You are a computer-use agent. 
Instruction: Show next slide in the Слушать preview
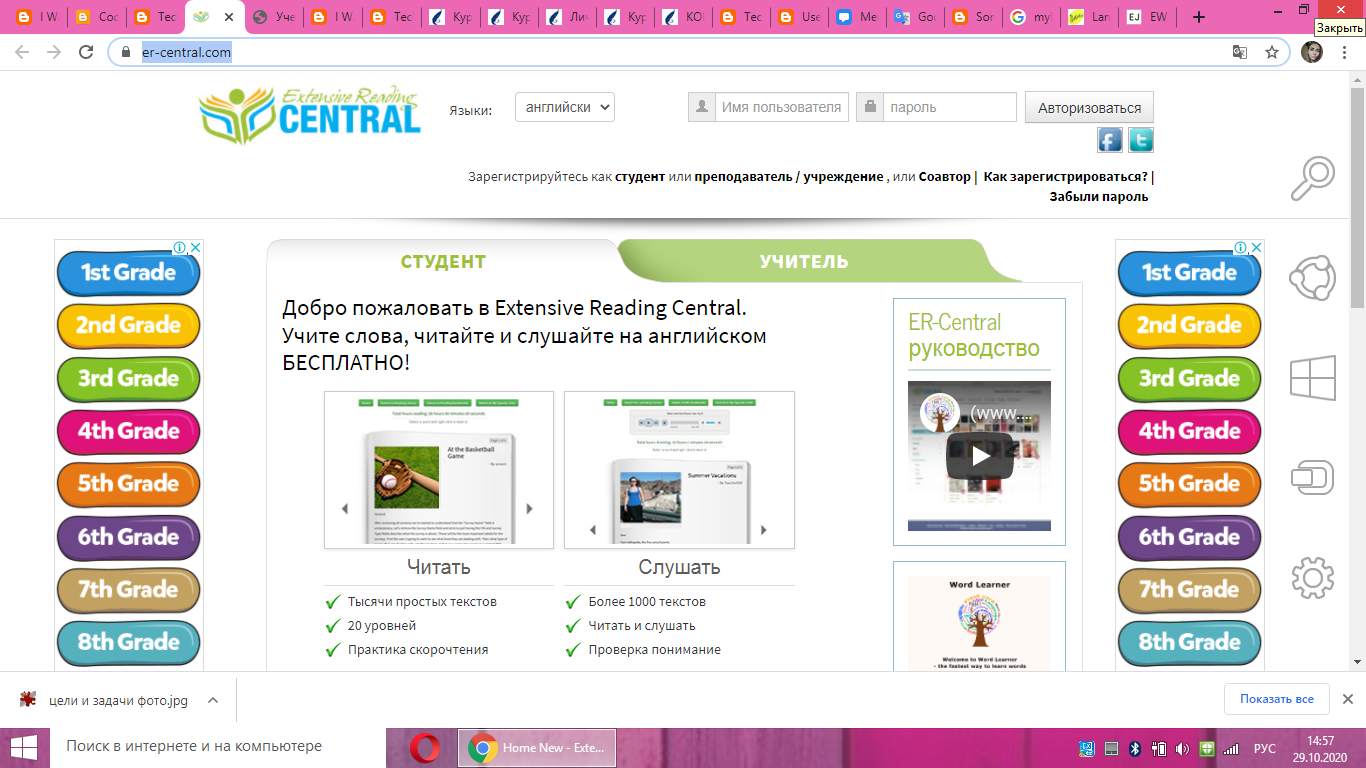tap(764, 530)
